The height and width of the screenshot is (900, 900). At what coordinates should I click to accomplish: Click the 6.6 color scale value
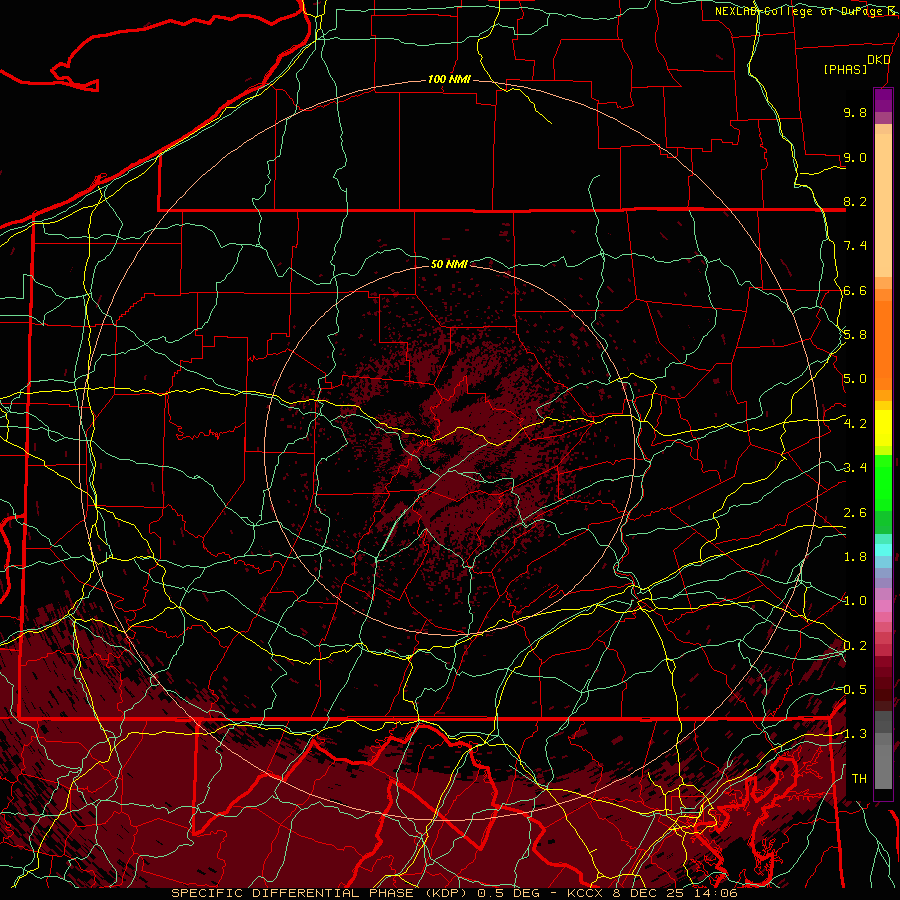(x=855, y=290)
